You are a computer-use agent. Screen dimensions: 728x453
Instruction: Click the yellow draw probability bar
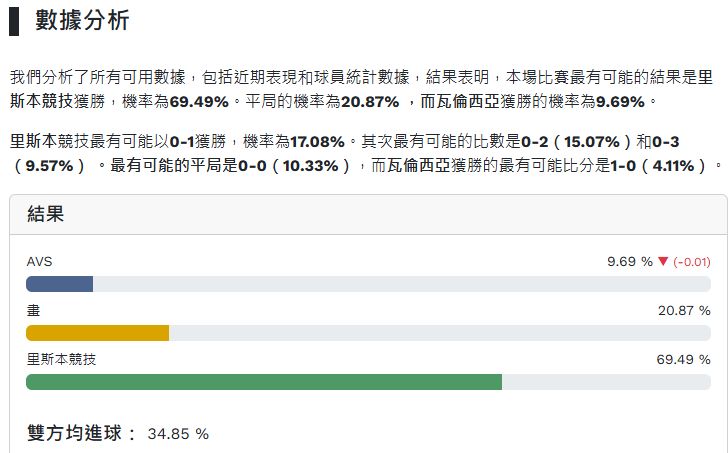[x=97, y=333]
